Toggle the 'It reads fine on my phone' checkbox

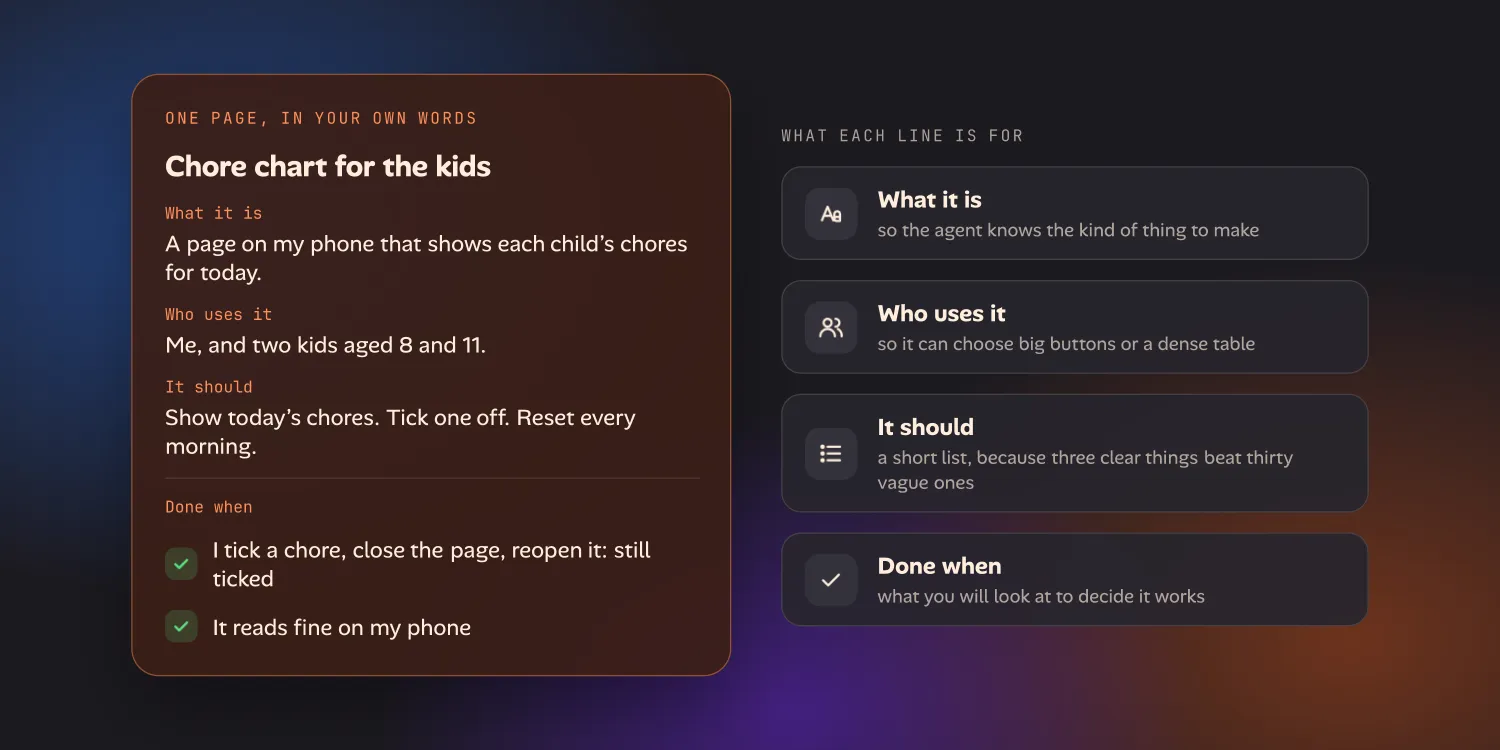point(181,627)
